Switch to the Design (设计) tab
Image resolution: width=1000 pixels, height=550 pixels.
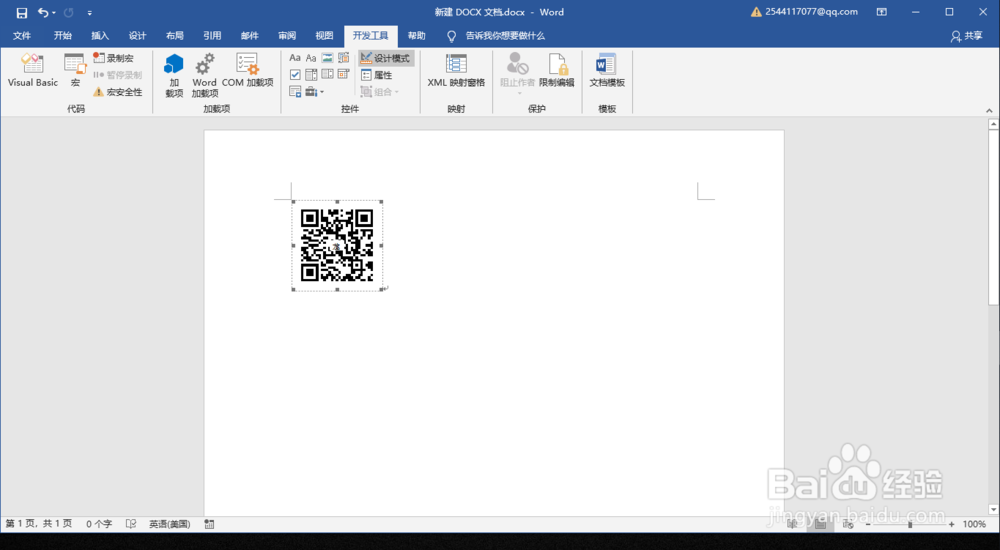point(137,36)
